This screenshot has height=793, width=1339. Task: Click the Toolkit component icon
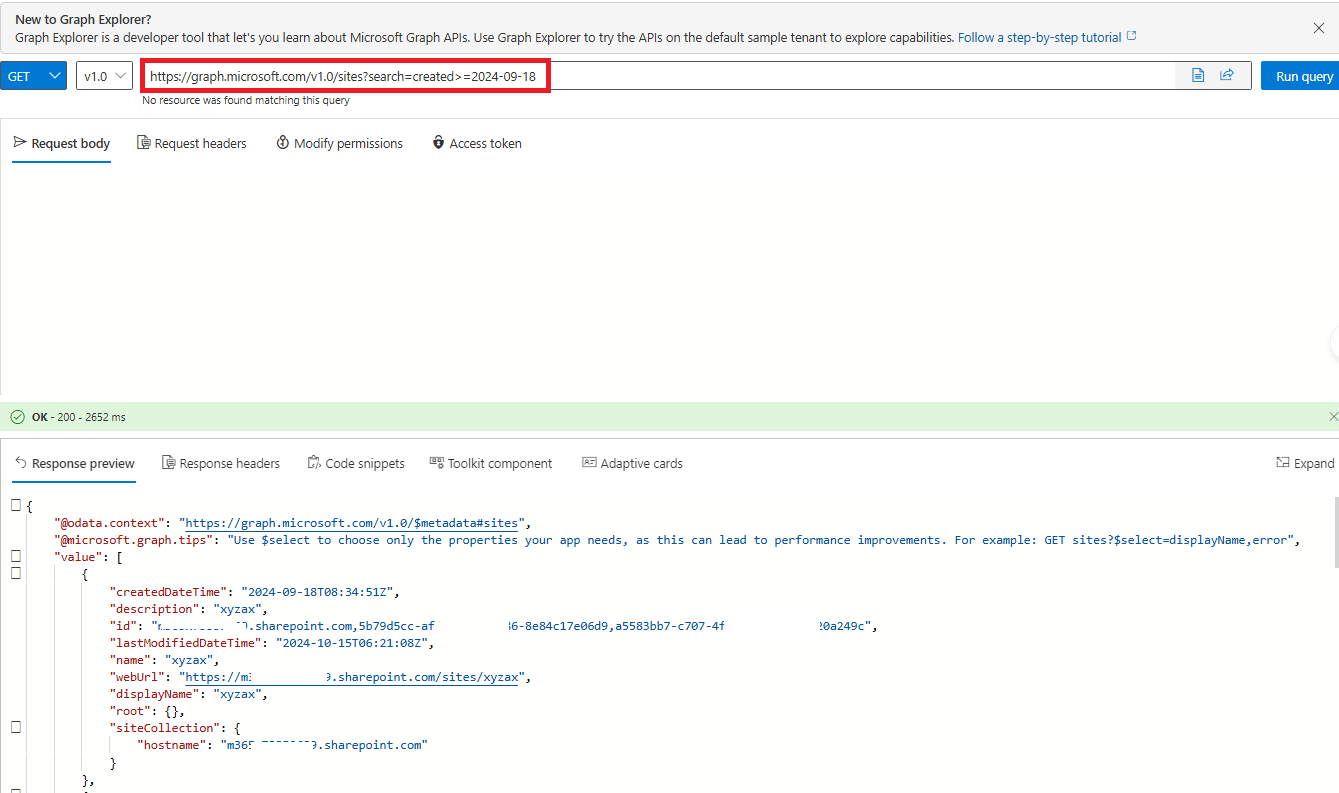pos(437,462)
